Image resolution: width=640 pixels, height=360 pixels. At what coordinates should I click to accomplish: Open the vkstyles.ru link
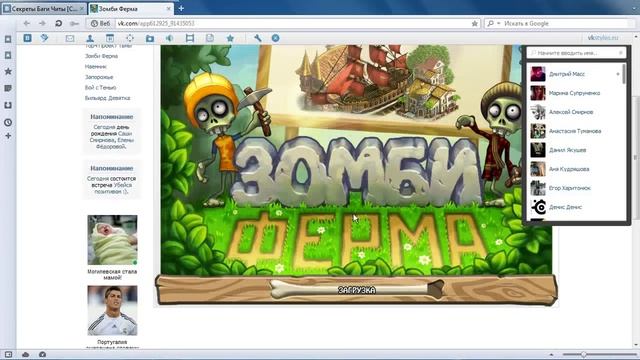point(603,38)
